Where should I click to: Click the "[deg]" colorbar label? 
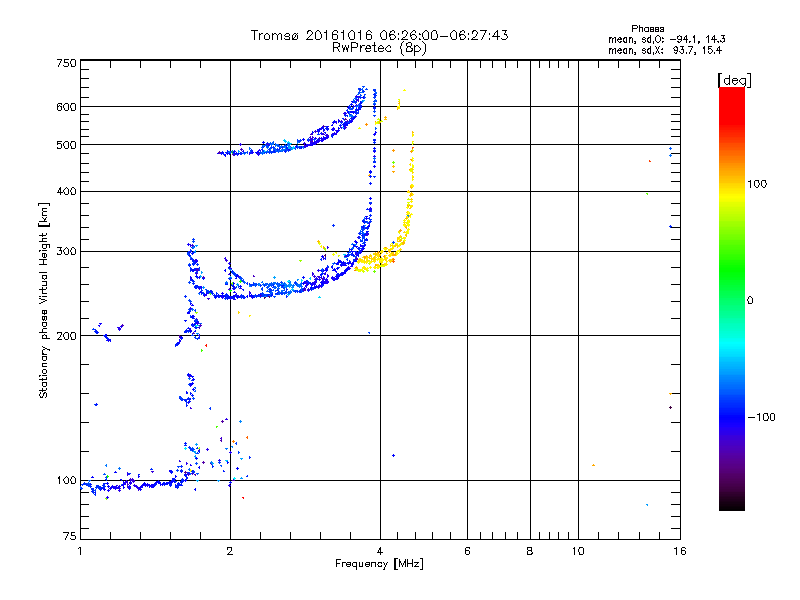coord(734,80)
